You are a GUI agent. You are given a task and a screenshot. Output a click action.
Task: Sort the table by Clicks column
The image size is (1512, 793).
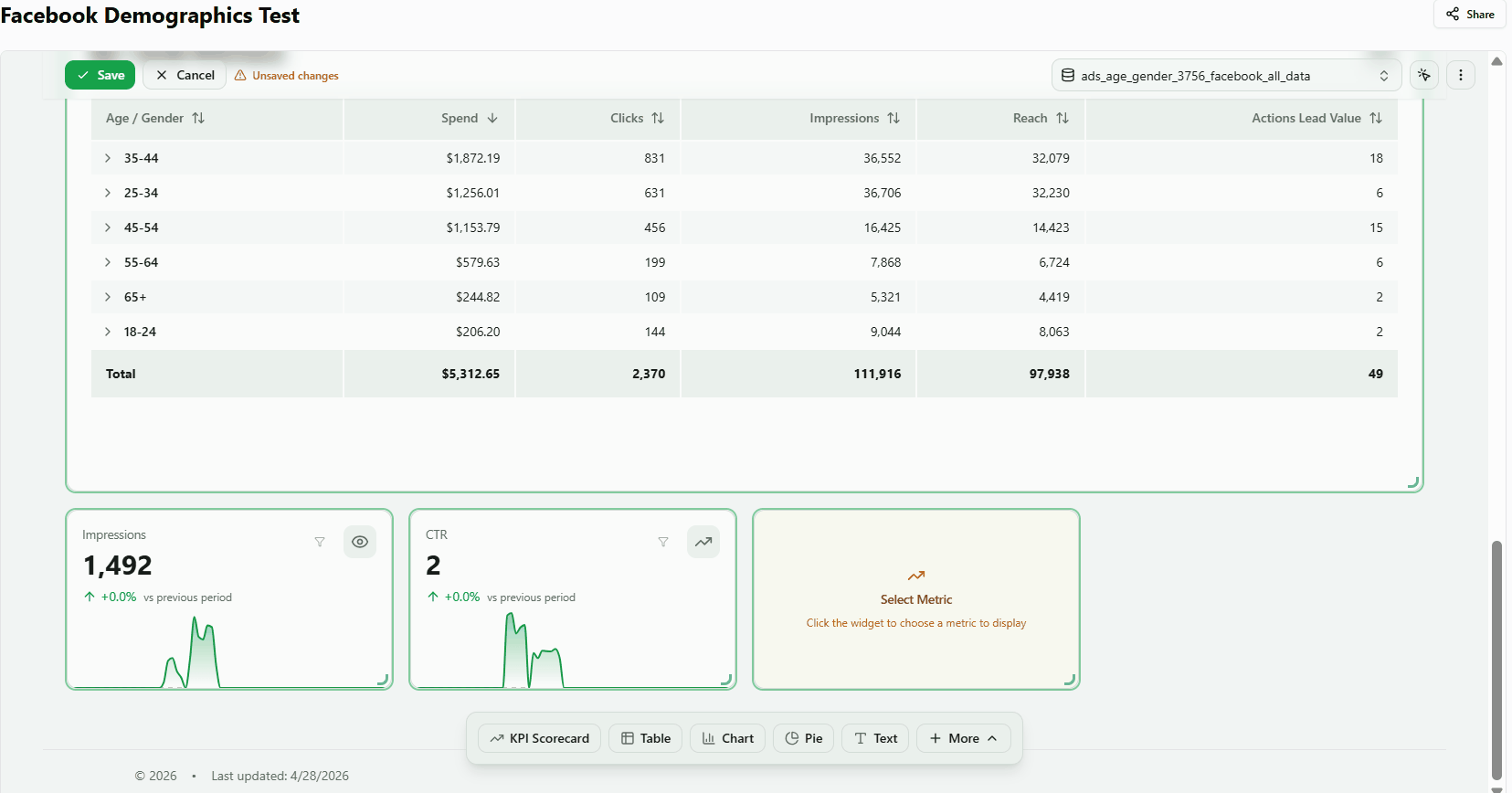pos(658,118)
